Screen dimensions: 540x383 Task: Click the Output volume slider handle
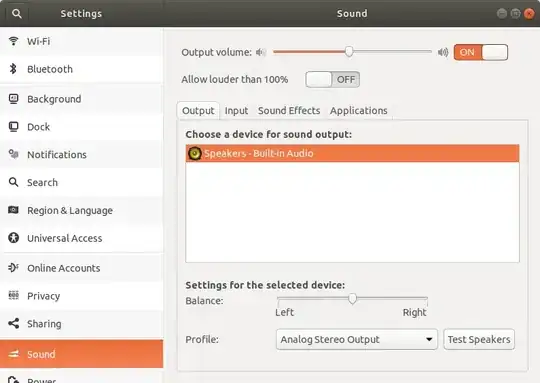pos(349,52)
